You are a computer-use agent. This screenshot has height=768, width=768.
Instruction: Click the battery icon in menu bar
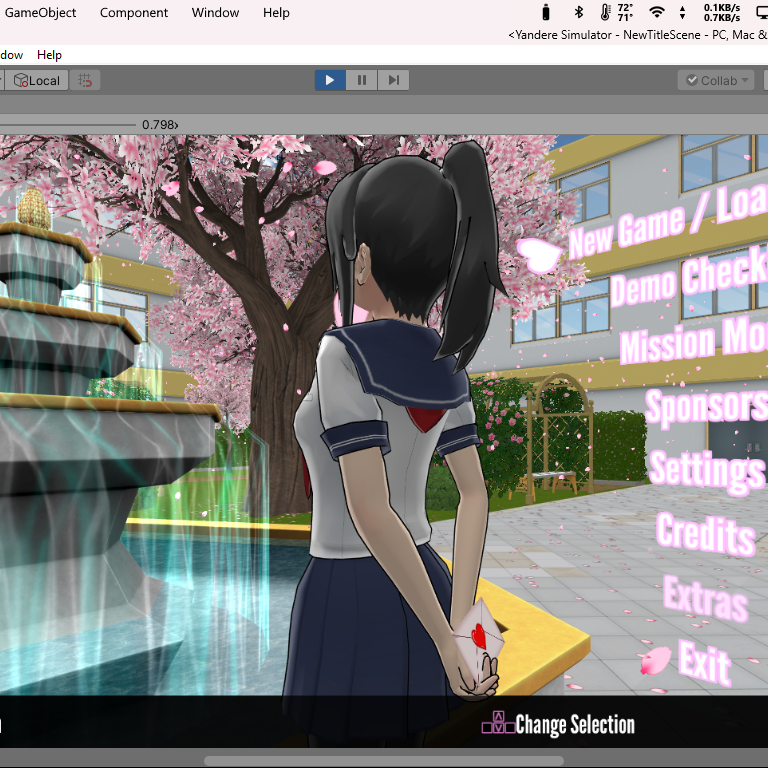click(x=545, y=12)
